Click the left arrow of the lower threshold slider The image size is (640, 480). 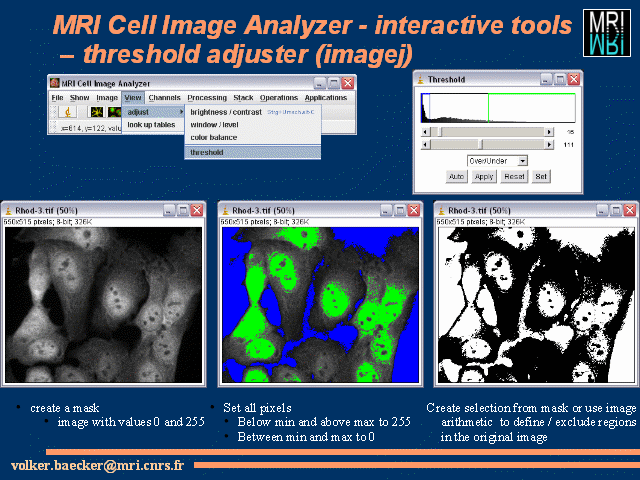pyautogui.click(x=426, y=144)
